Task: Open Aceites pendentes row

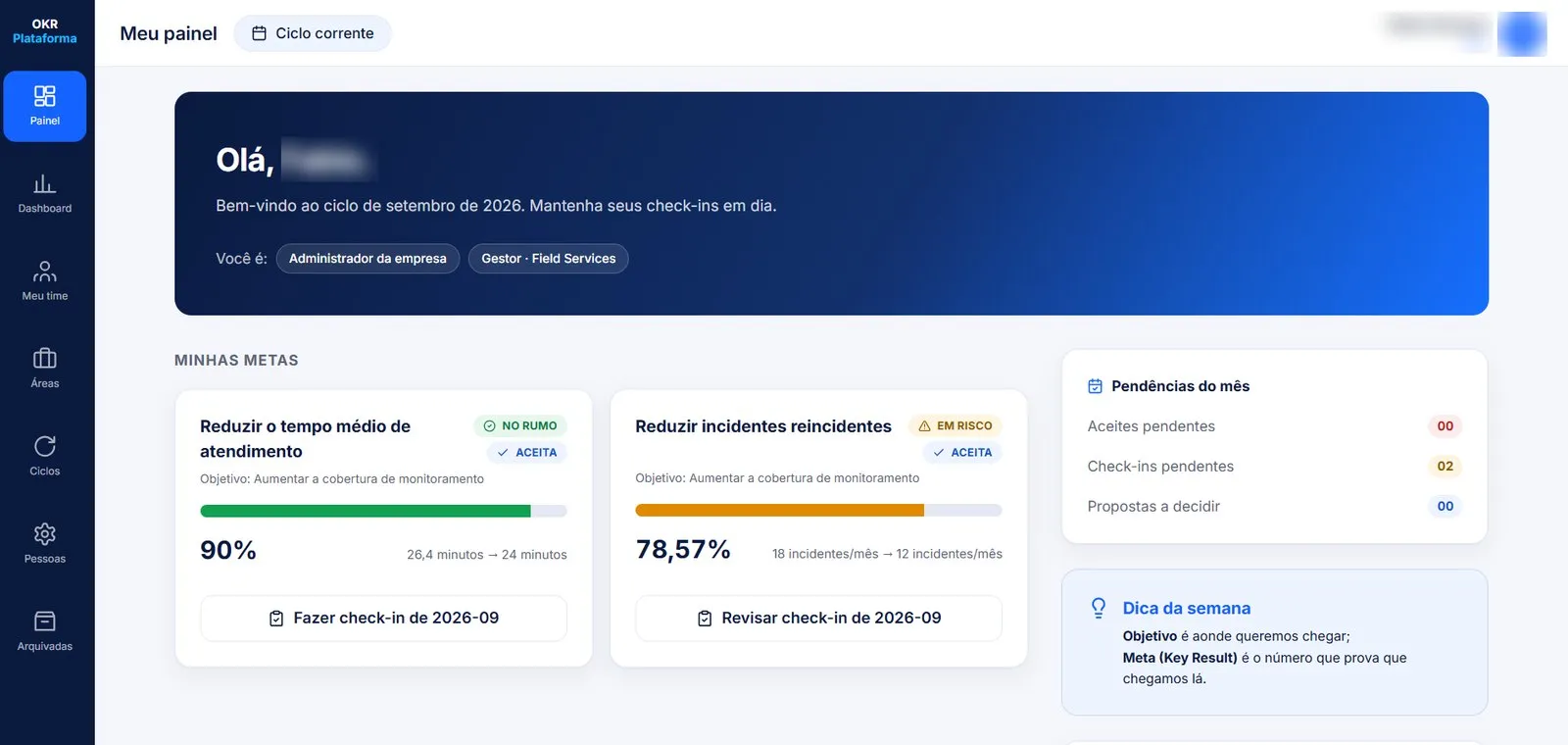Action: pyautogui.click(x=1274, y=426)
